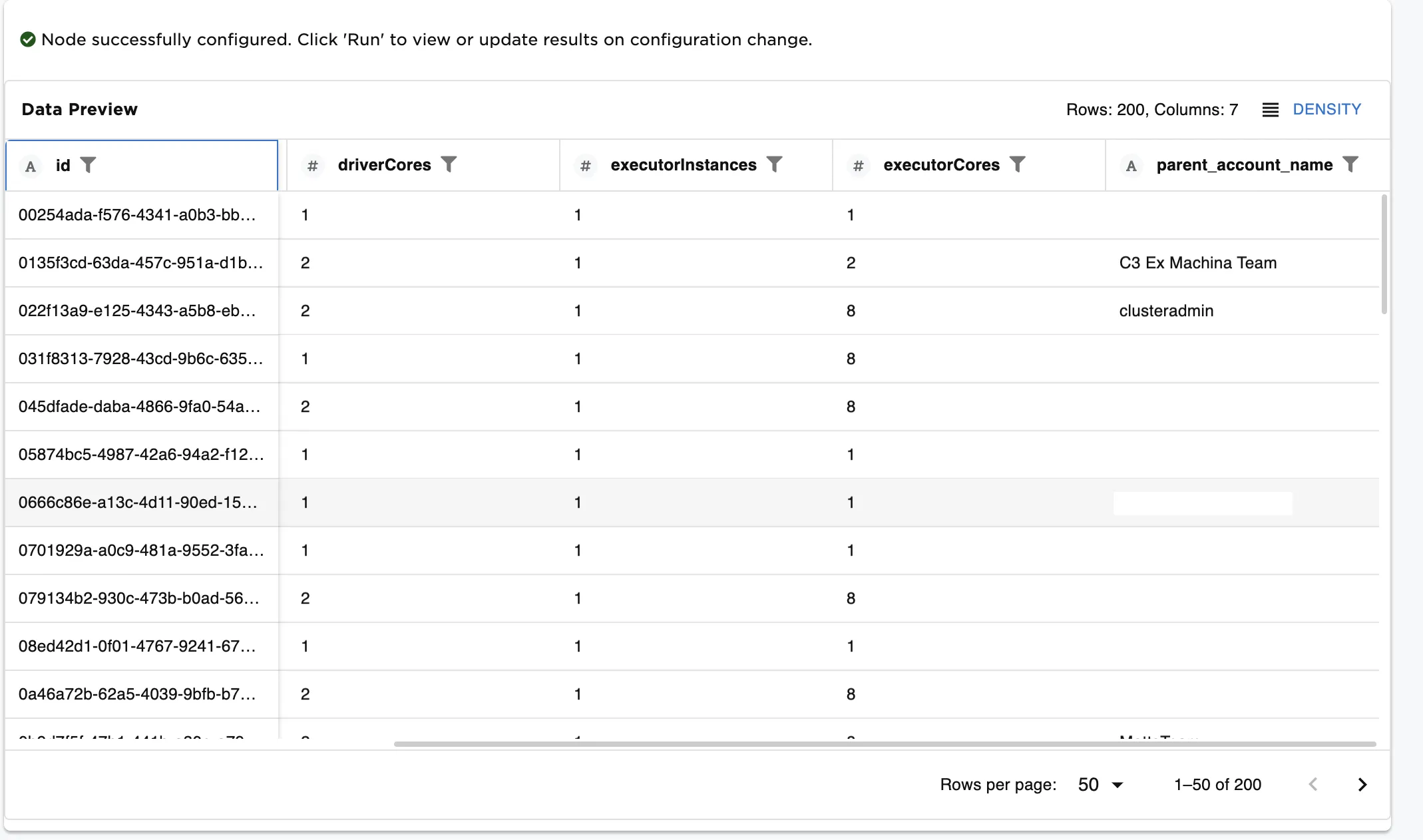Click the filter icon on id column
The height and width of the screenshot is (840, 1423).
(x=88, y=164)
